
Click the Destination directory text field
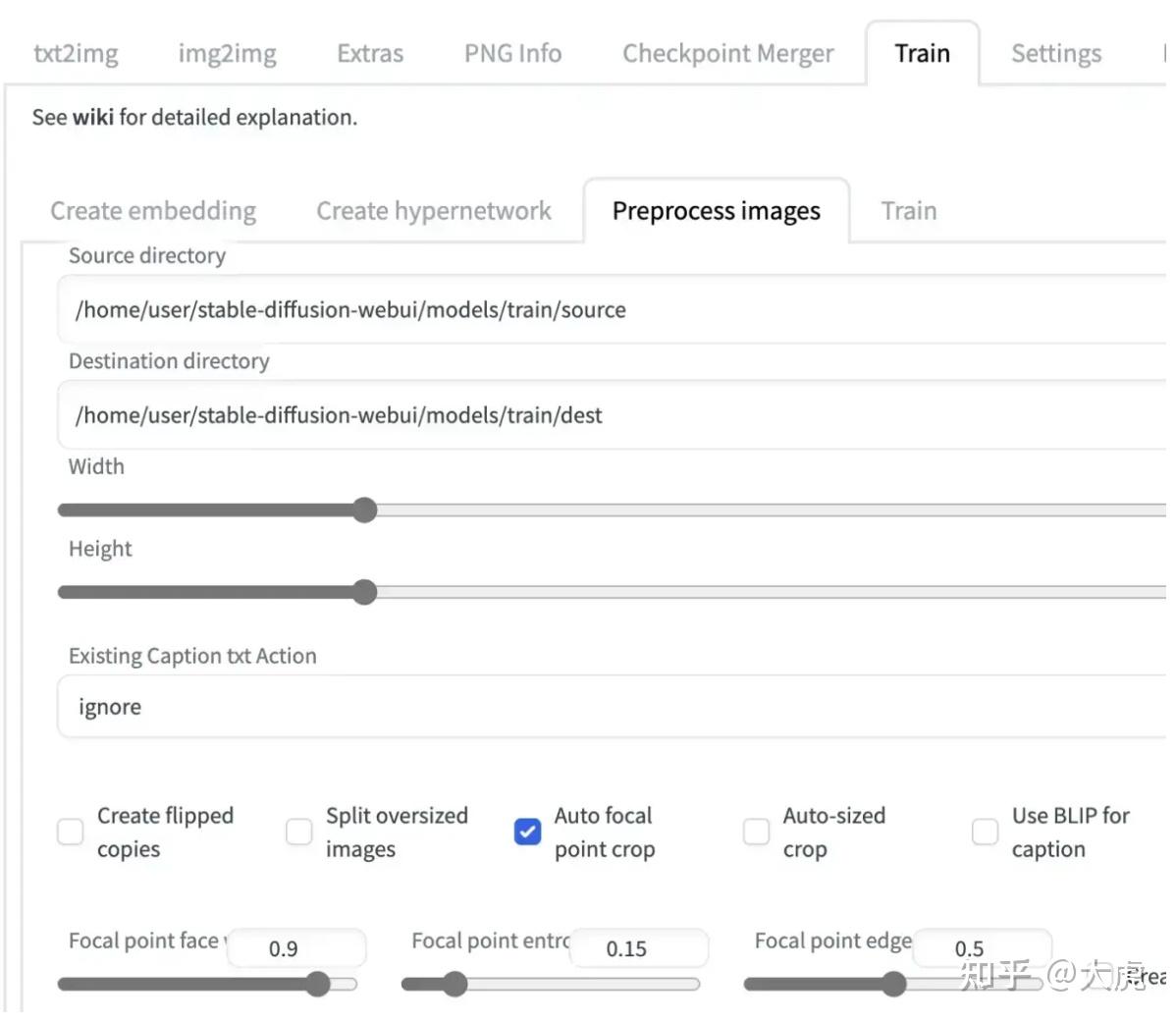pos(609,415)
